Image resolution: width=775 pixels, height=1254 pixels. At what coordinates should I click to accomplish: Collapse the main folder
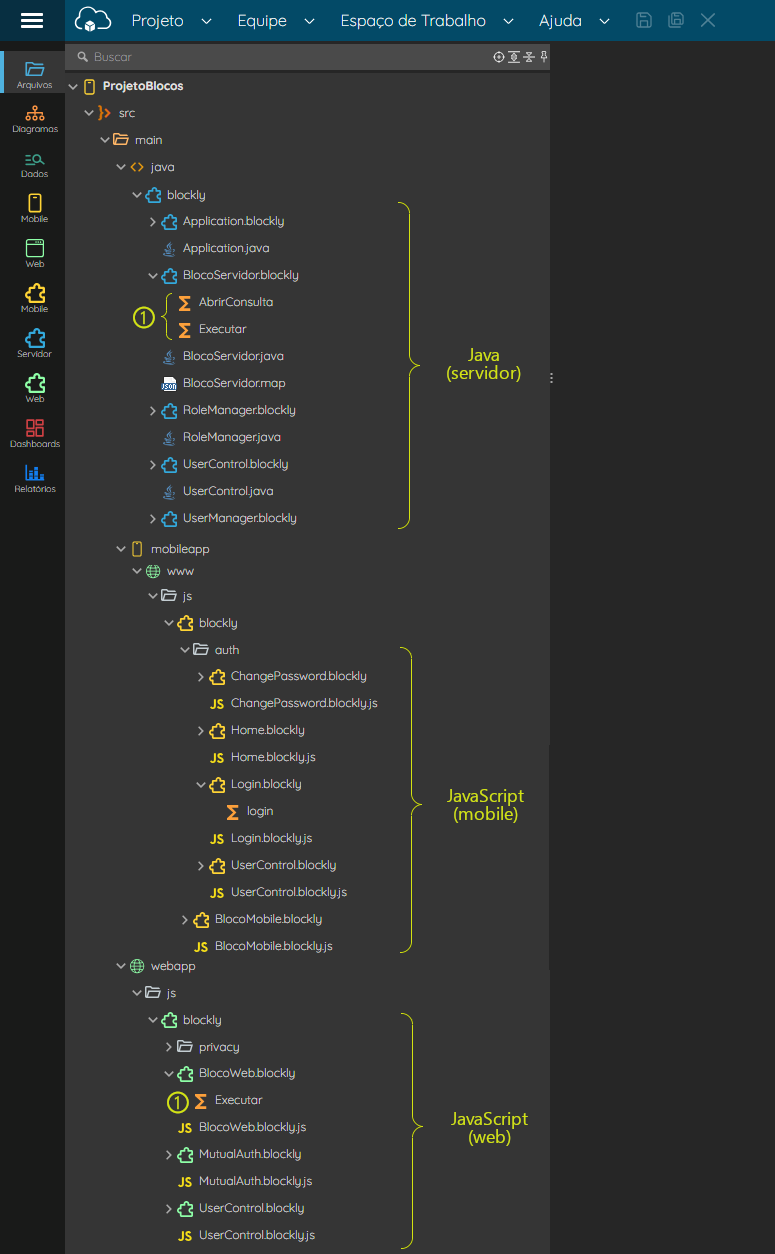(x=105, y=140)
